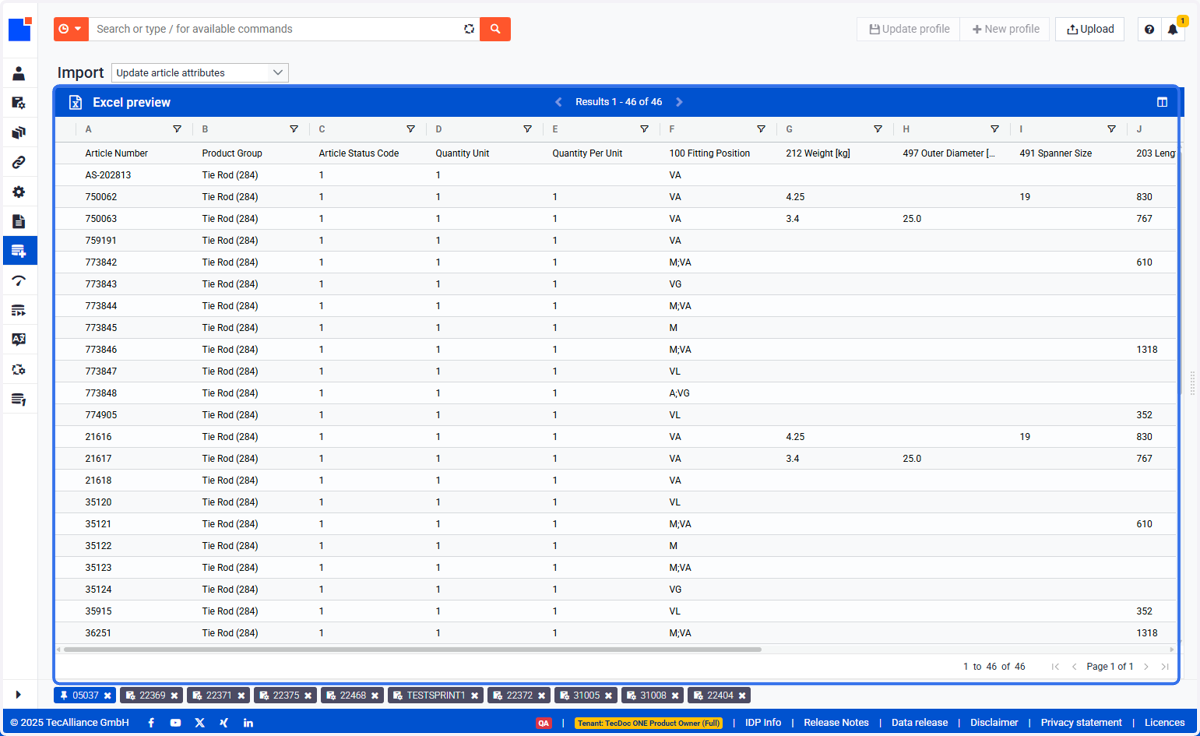1200x736 pixels.
Task: Open the filter for column D
Action: point(528,129)
